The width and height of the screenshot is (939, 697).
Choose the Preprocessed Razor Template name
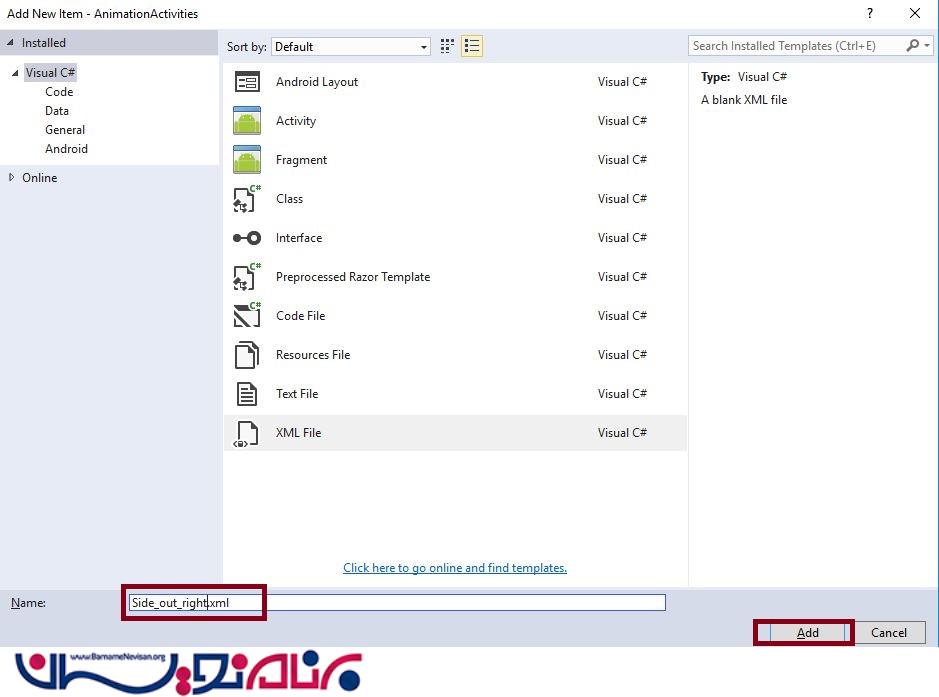pyautogui.click(x=353, y=277)
